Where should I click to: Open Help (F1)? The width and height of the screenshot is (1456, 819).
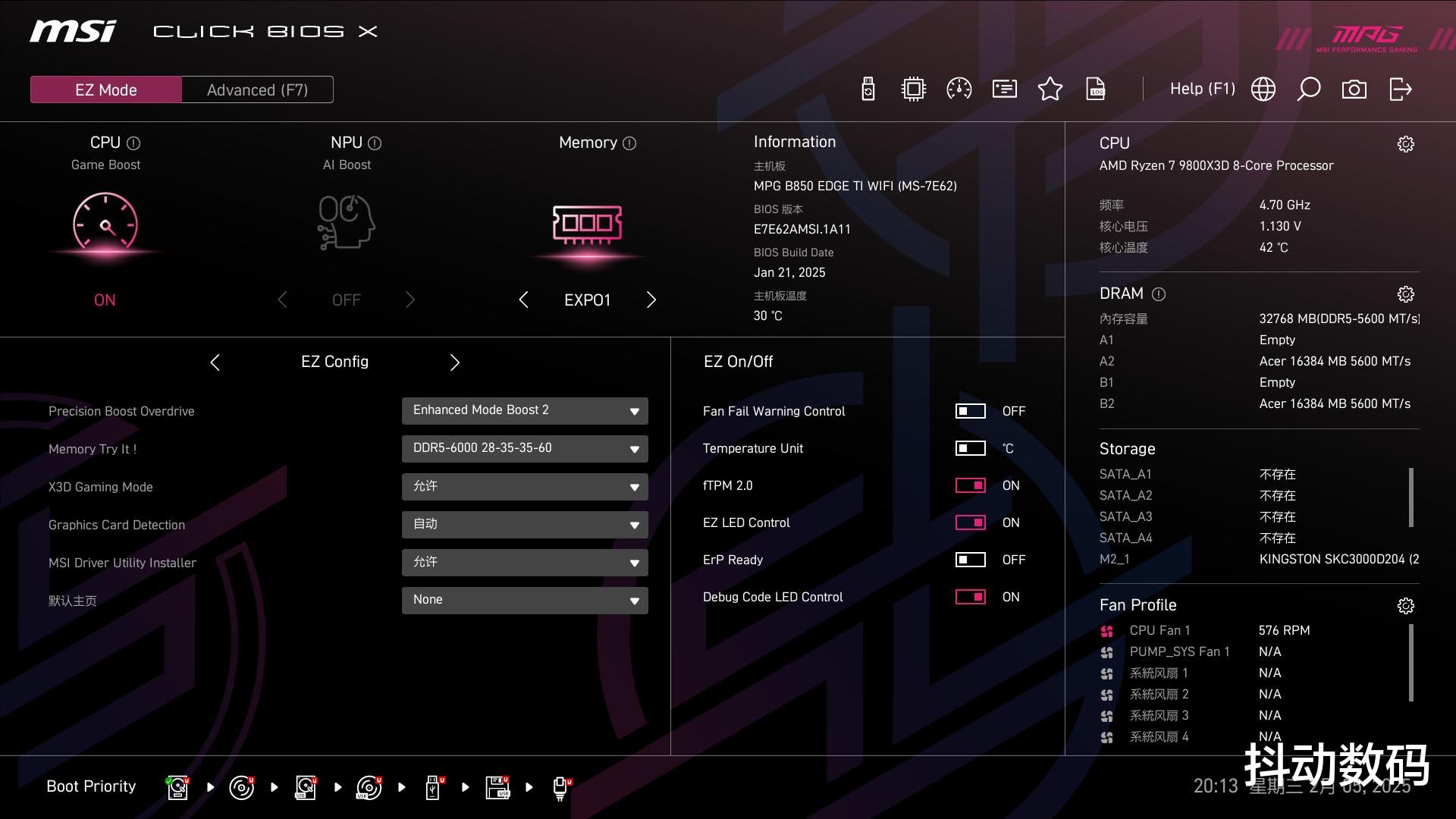click(x=1203, y=89)
